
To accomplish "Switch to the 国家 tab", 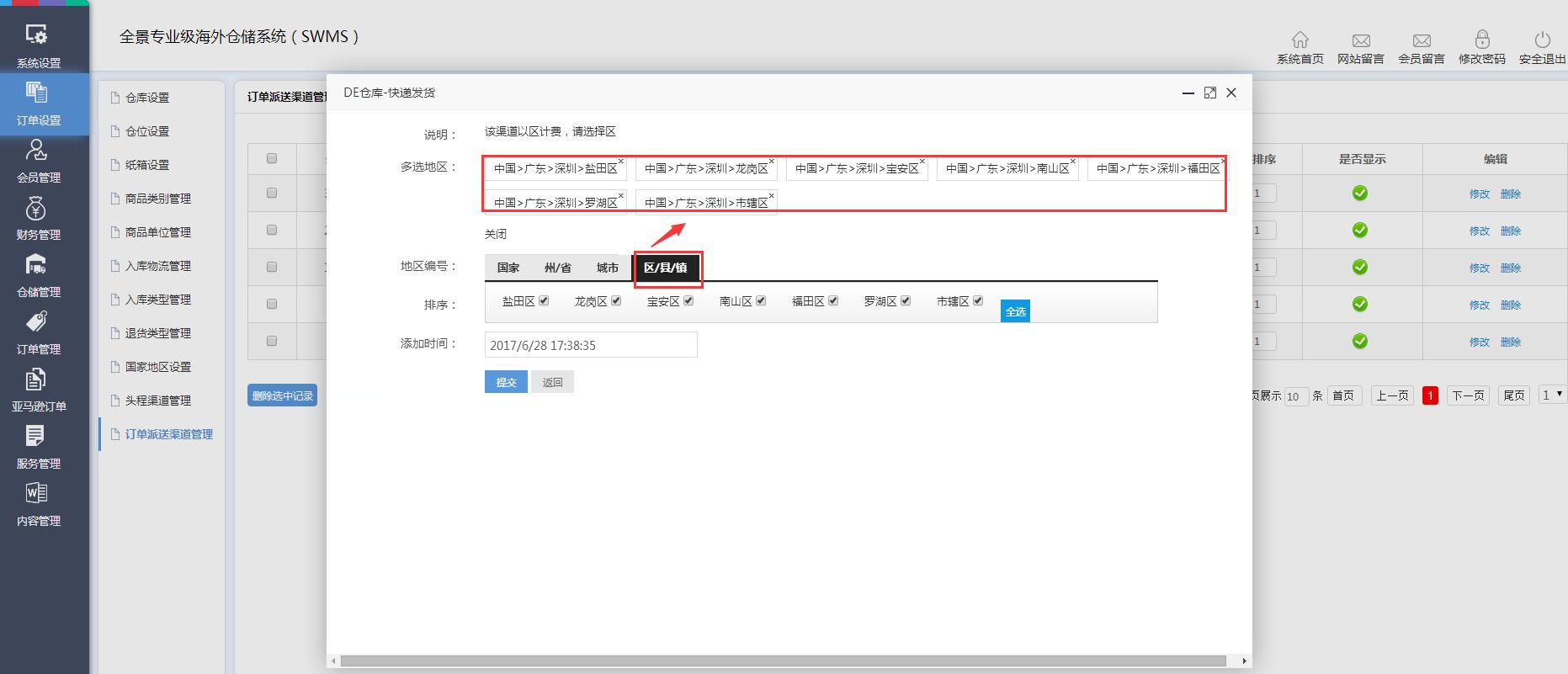I will pyautogui.click(x=508, y=268).
